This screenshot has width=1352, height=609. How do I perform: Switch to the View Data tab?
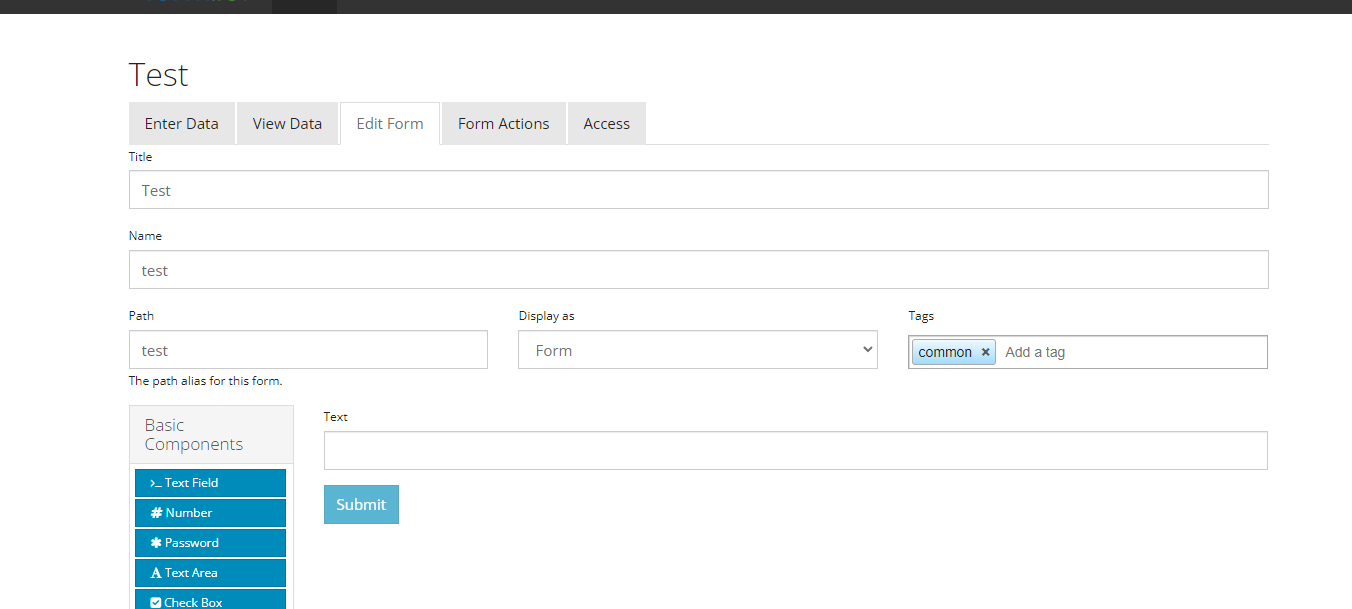coord(287,124)
